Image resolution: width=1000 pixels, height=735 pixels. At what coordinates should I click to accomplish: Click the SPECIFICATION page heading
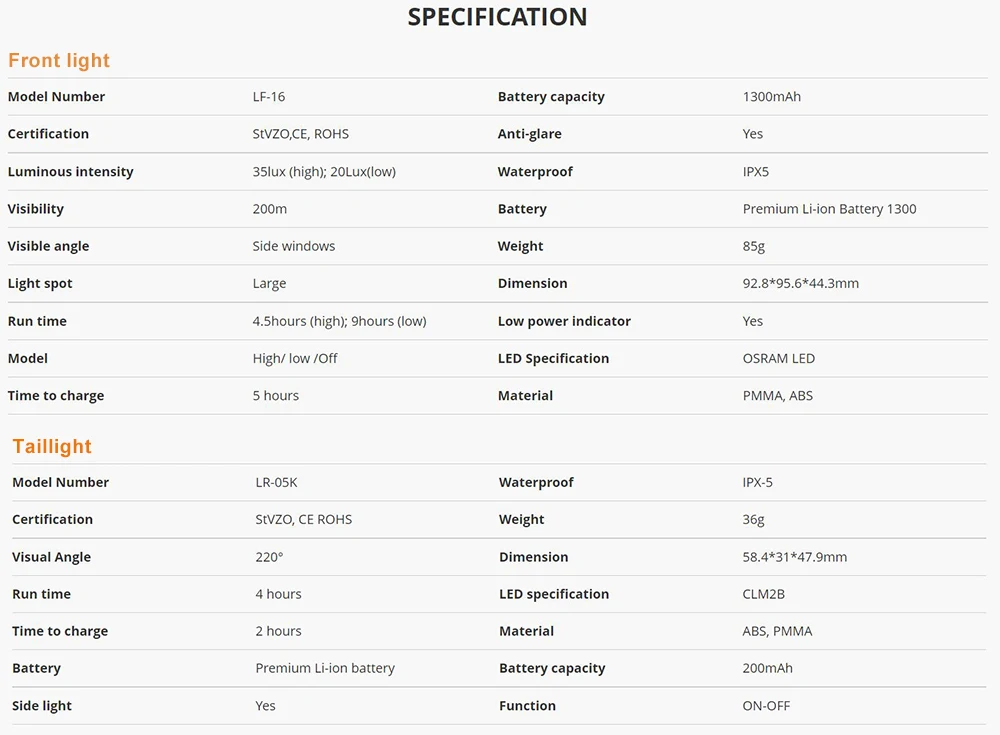coord(497,17)
